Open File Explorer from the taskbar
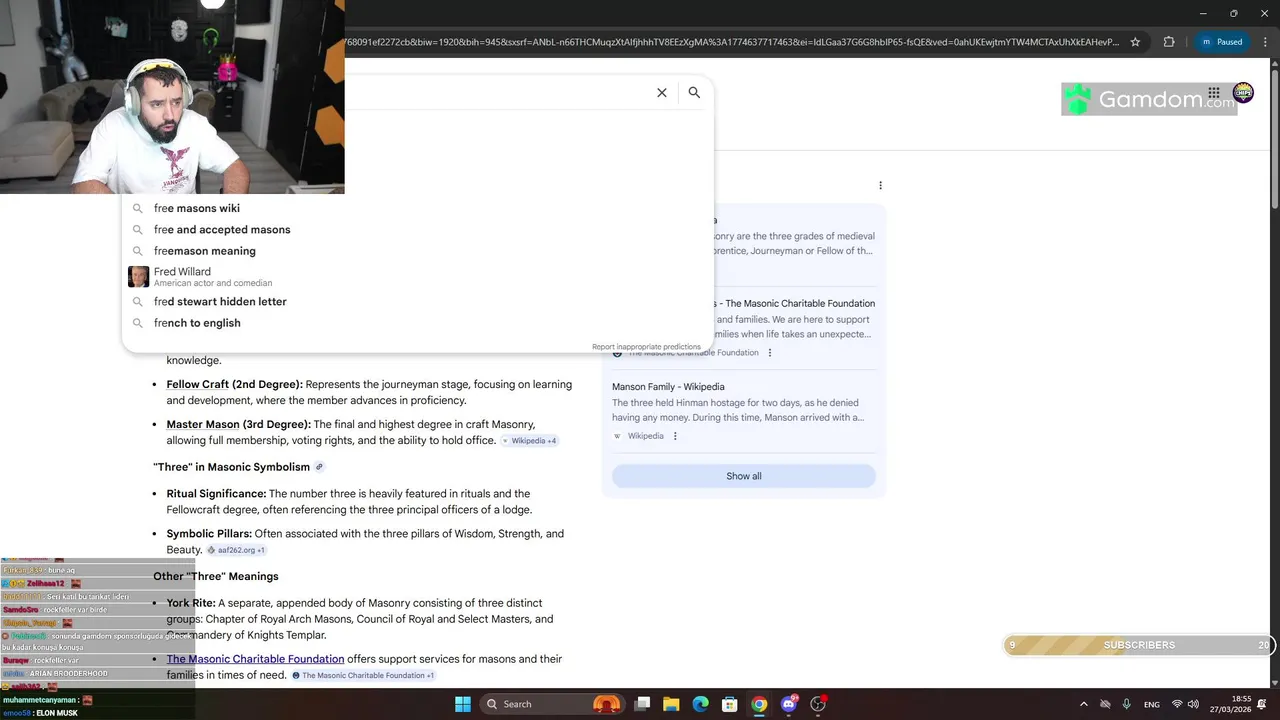1280x720 pixels. 671,704
